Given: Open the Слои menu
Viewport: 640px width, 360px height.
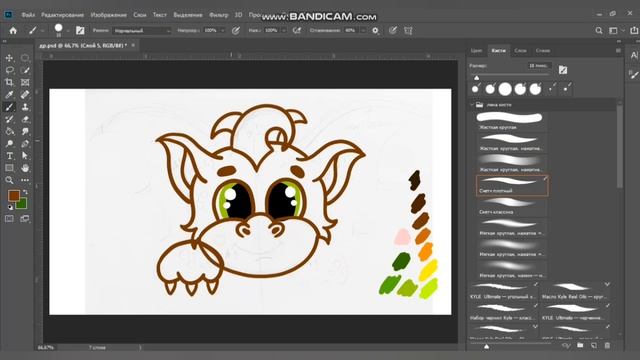Looking at the screenshot, I should pyautogui.click(x=140, y=15).
